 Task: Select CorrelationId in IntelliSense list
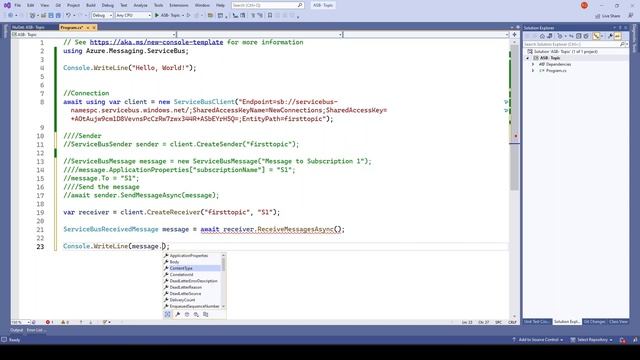[182, 275]
